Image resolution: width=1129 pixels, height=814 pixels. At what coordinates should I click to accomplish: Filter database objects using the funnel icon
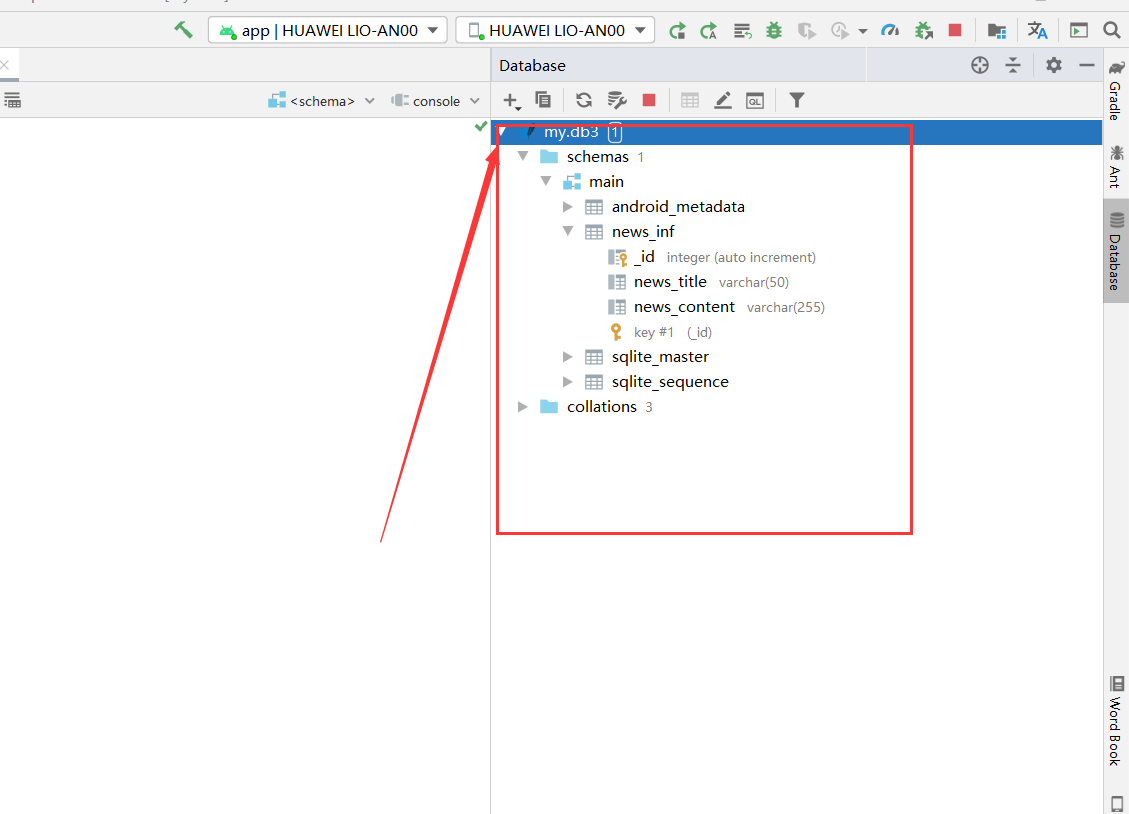[796, 100]
